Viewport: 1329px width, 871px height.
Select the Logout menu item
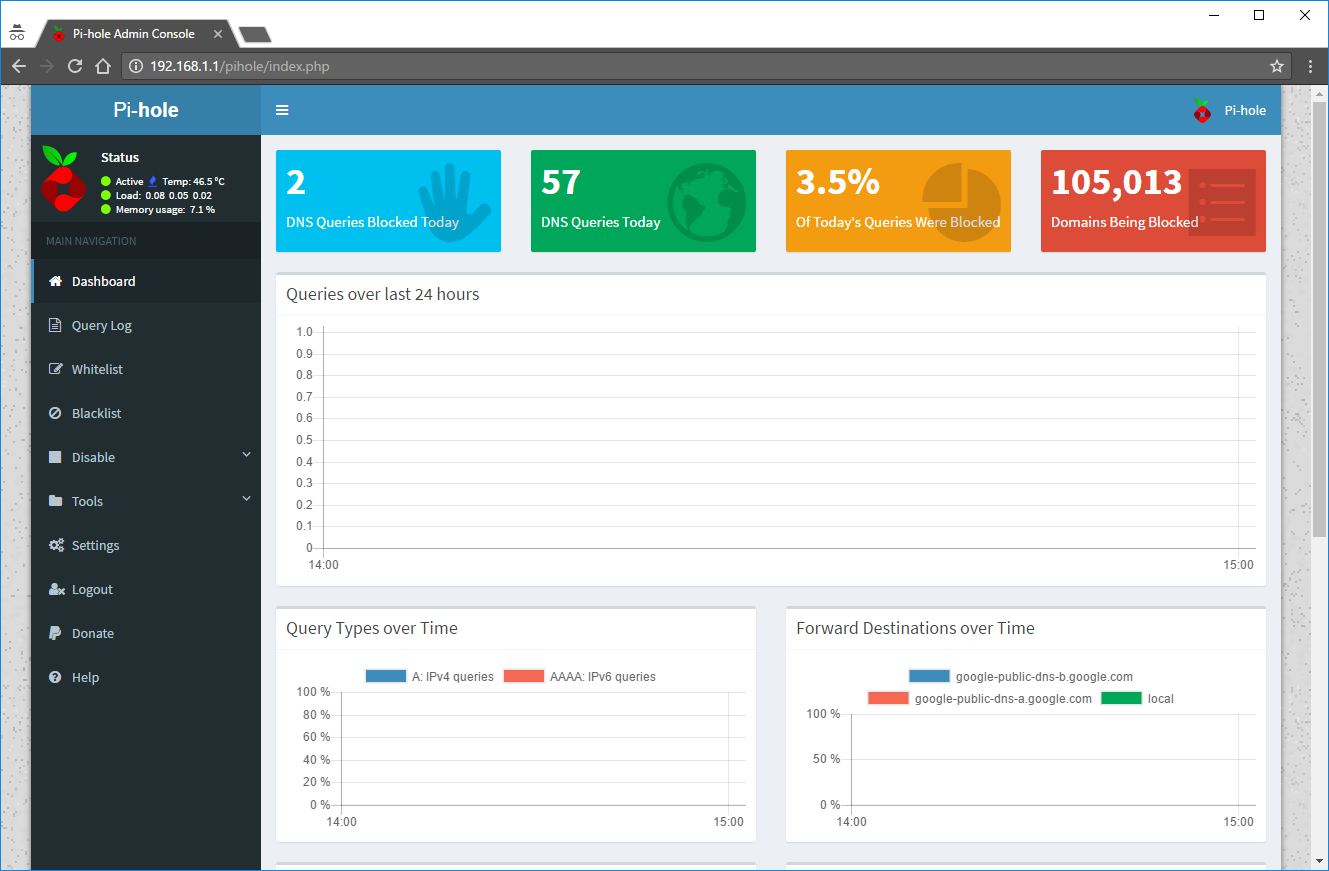click(x=146, y=589)
